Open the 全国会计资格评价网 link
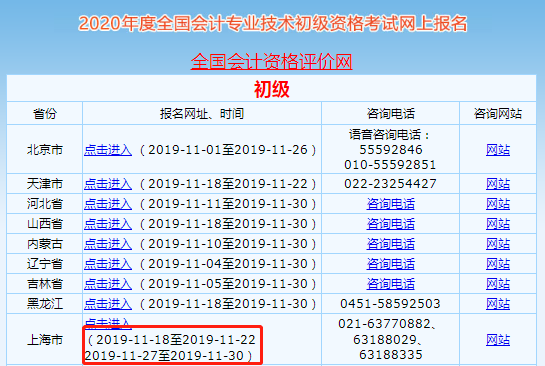The image size is (545, 366). [x=271, y=62]
